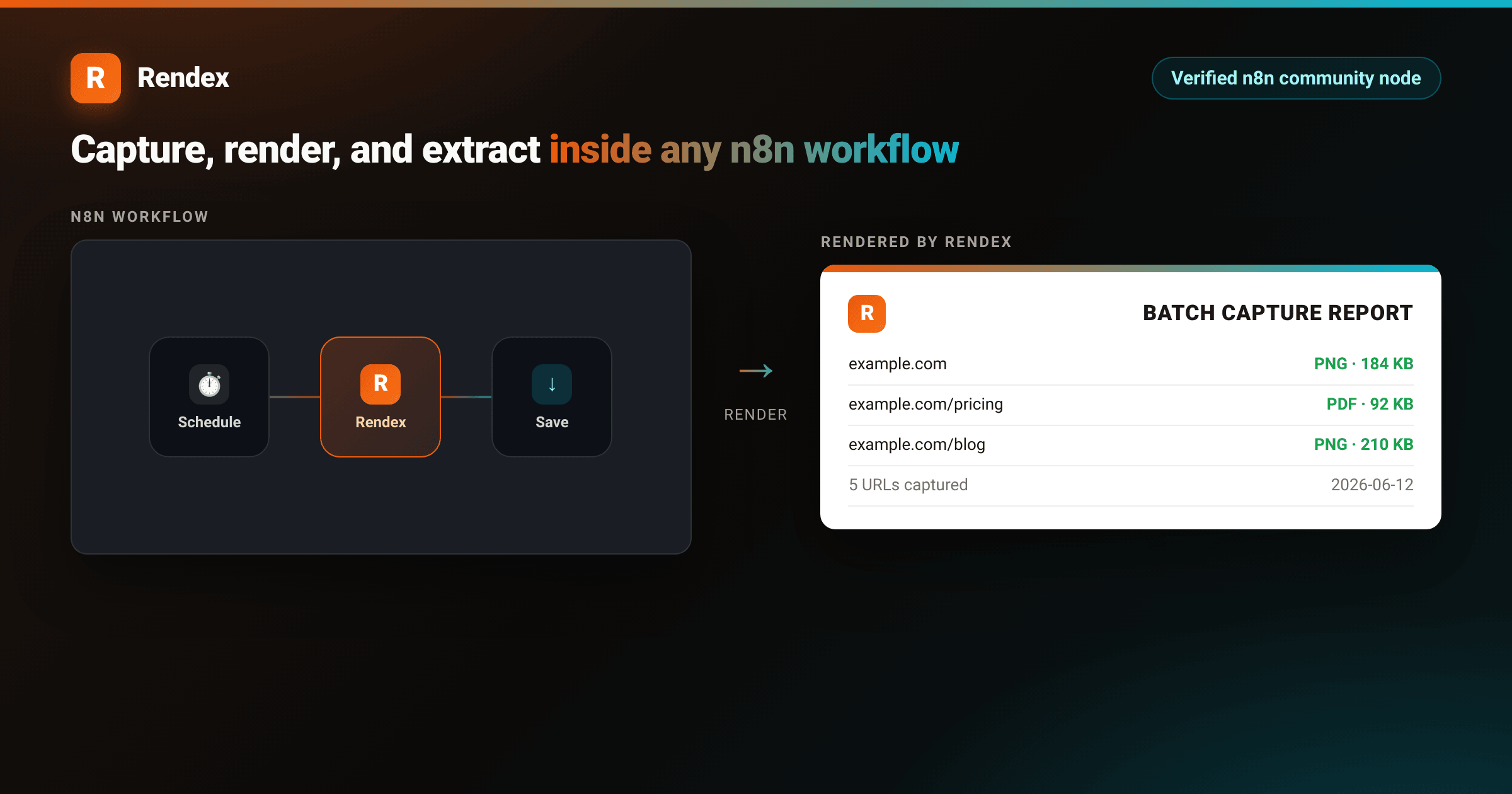1512x794 pixels.
Task: Select the example.com/blog URL
Action: pos(917,444)
